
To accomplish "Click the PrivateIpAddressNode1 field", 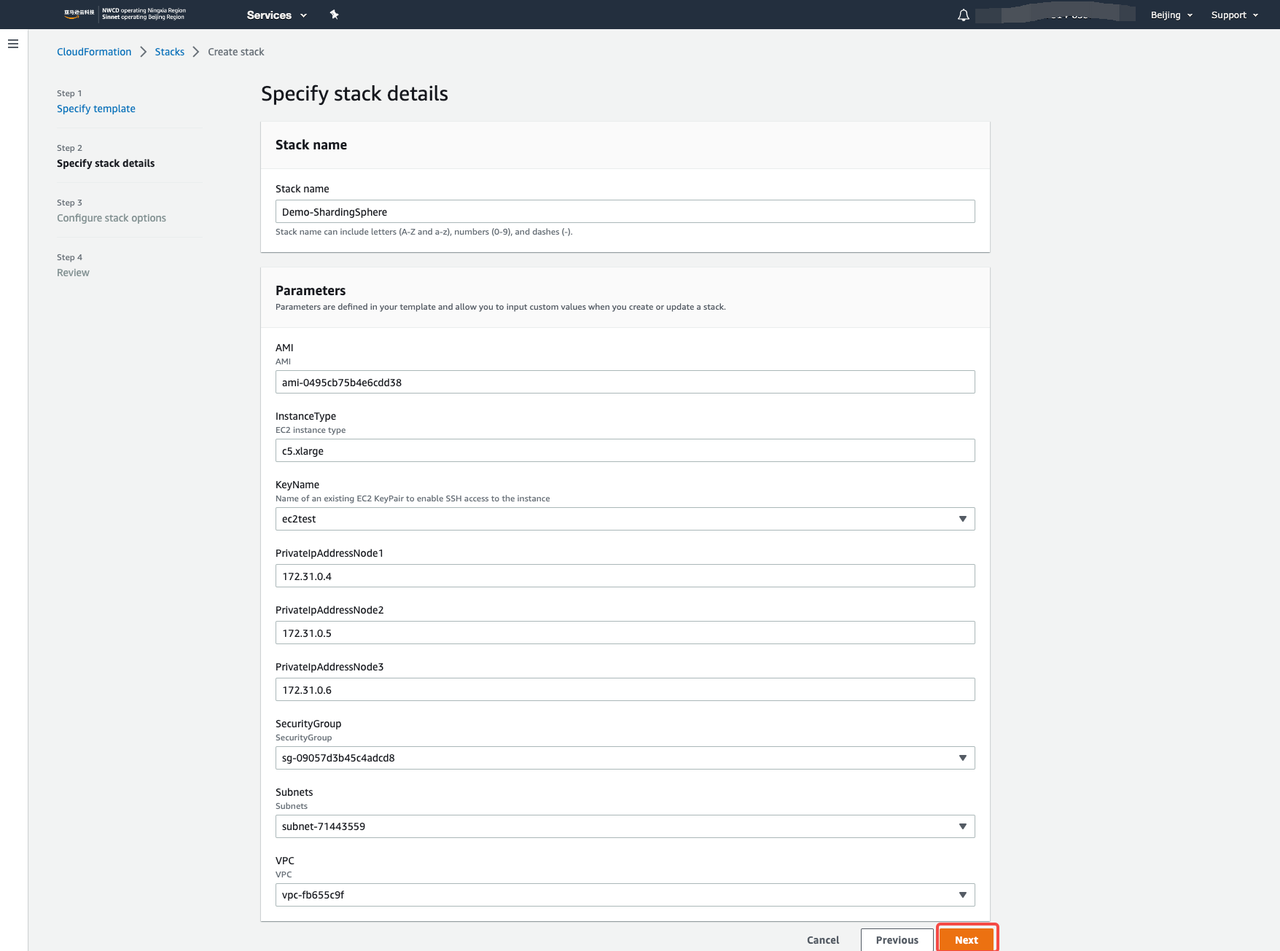I will pyautogui.click(x=624, y=576).
